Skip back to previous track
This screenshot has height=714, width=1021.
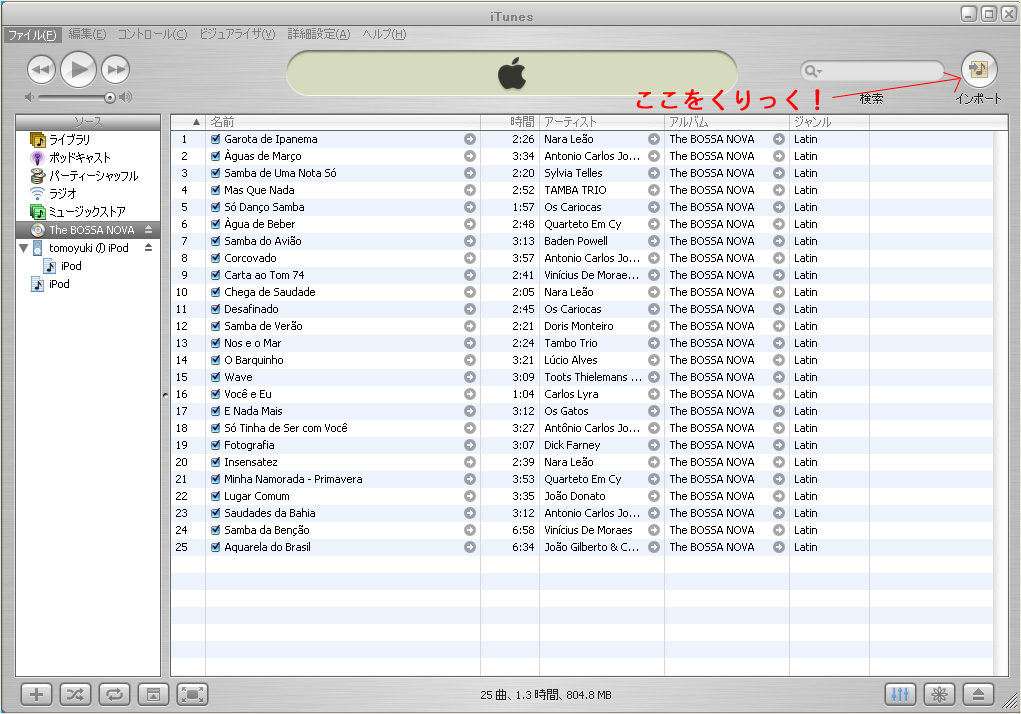click(41, 69)
